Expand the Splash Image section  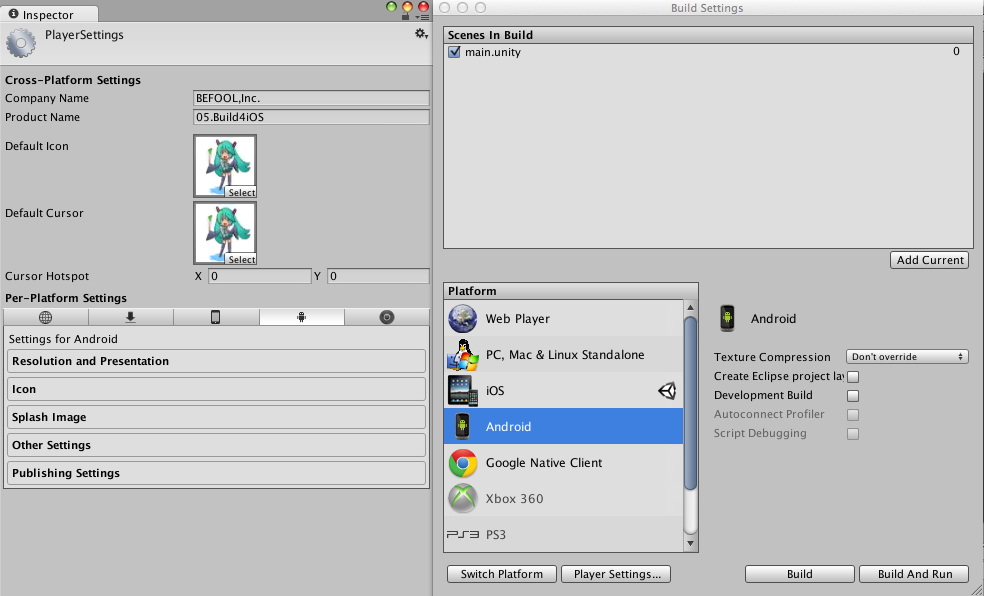click(x=217, y=417)
